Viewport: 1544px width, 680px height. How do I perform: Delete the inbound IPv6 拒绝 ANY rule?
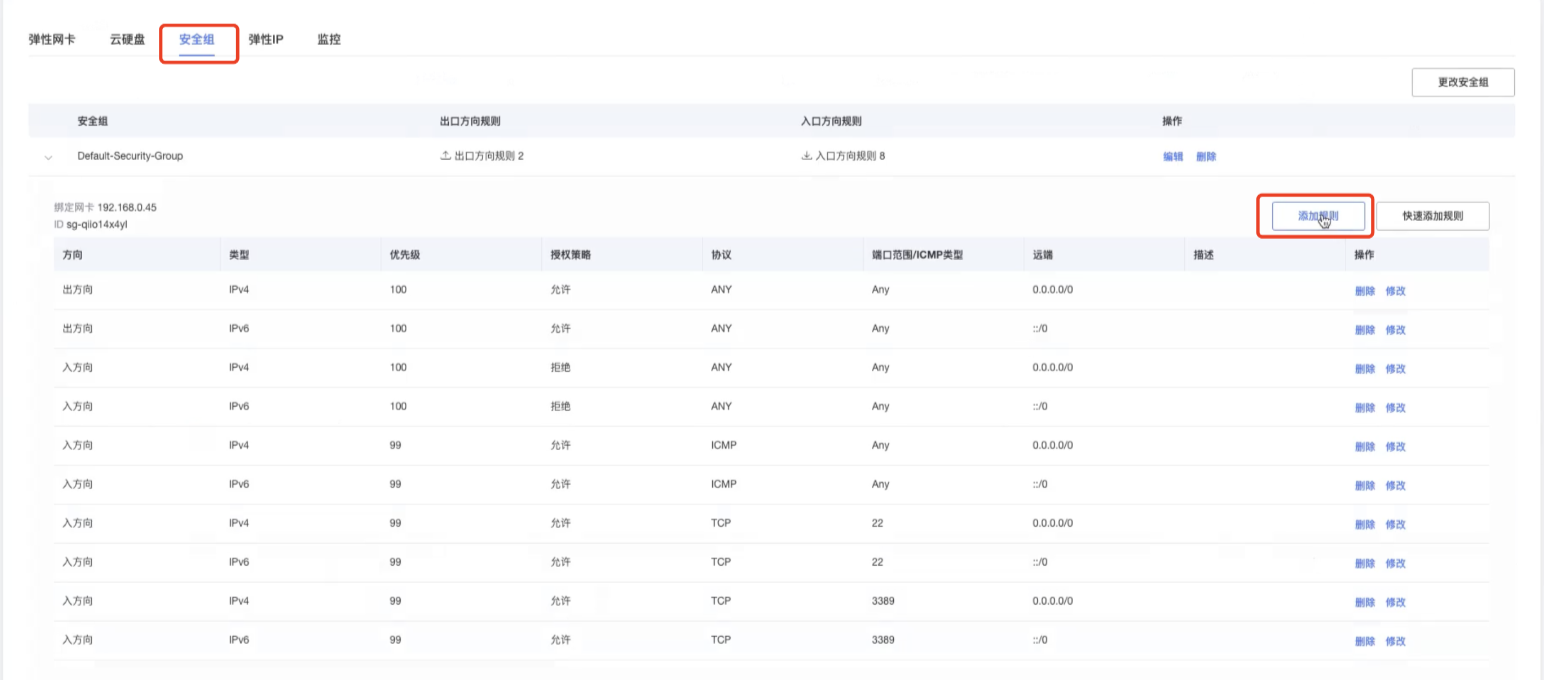click(1365, 408)
